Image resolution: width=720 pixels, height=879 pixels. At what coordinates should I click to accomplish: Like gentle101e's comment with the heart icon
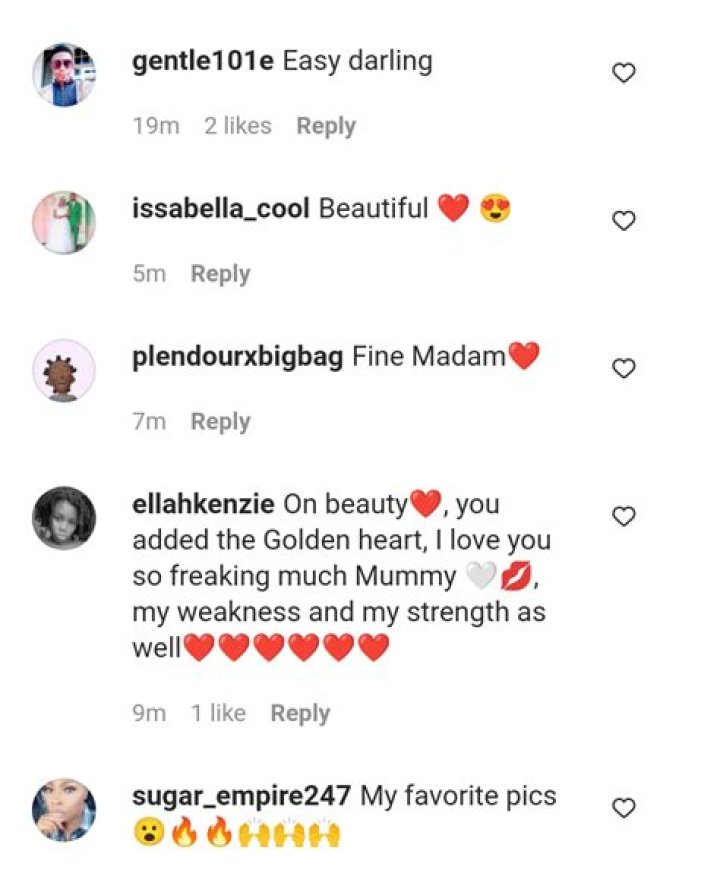(625, 72)
